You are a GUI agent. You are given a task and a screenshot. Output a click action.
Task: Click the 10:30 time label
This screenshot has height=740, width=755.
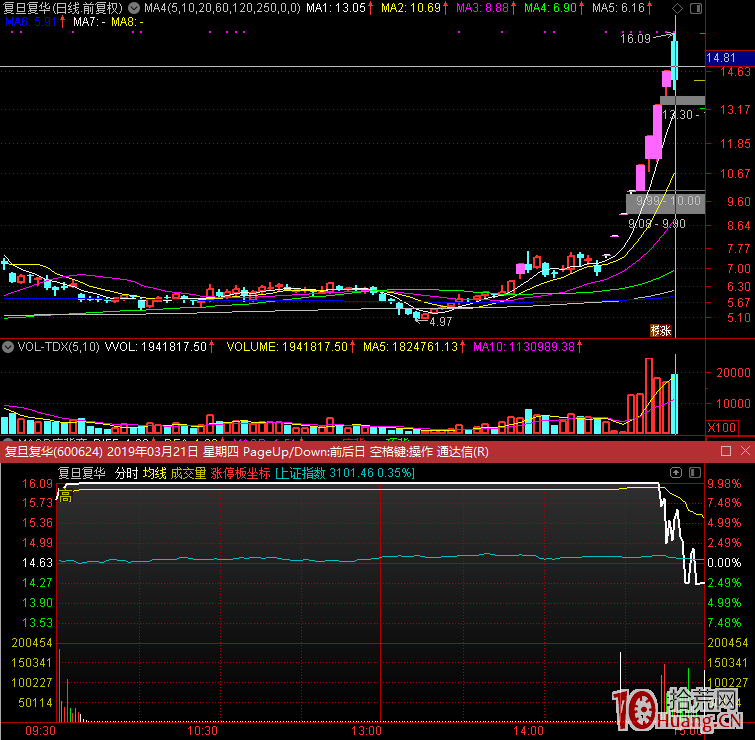[202, 731]
